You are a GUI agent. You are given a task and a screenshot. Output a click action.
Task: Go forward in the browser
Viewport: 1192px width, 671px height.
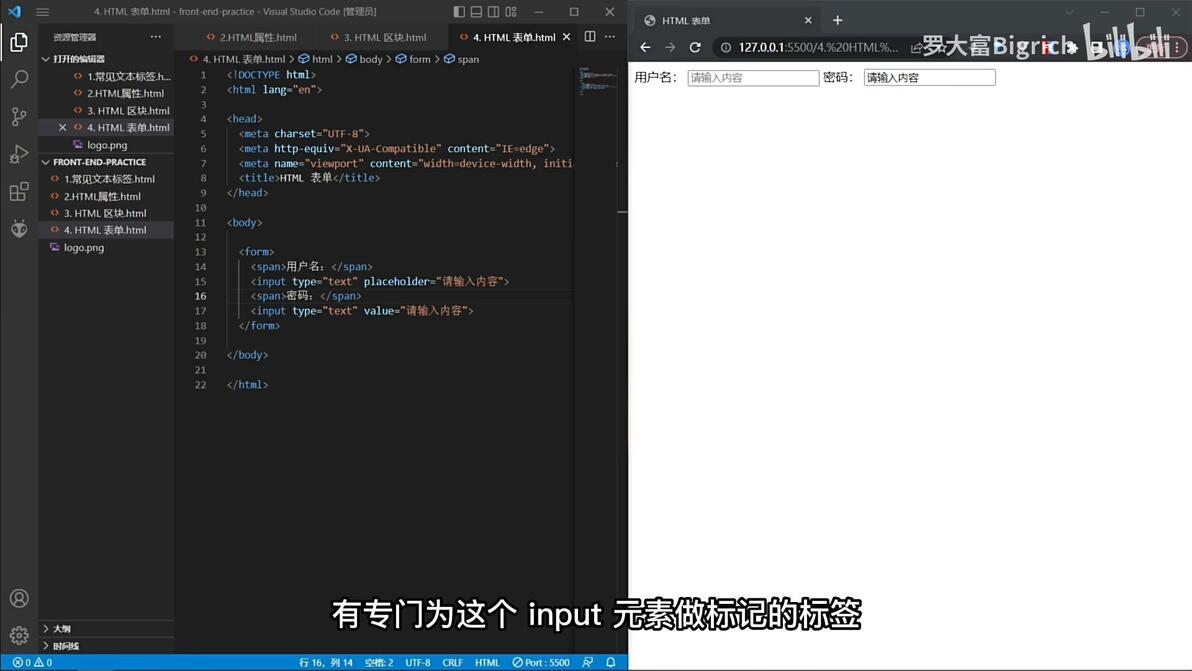(670, 47)
